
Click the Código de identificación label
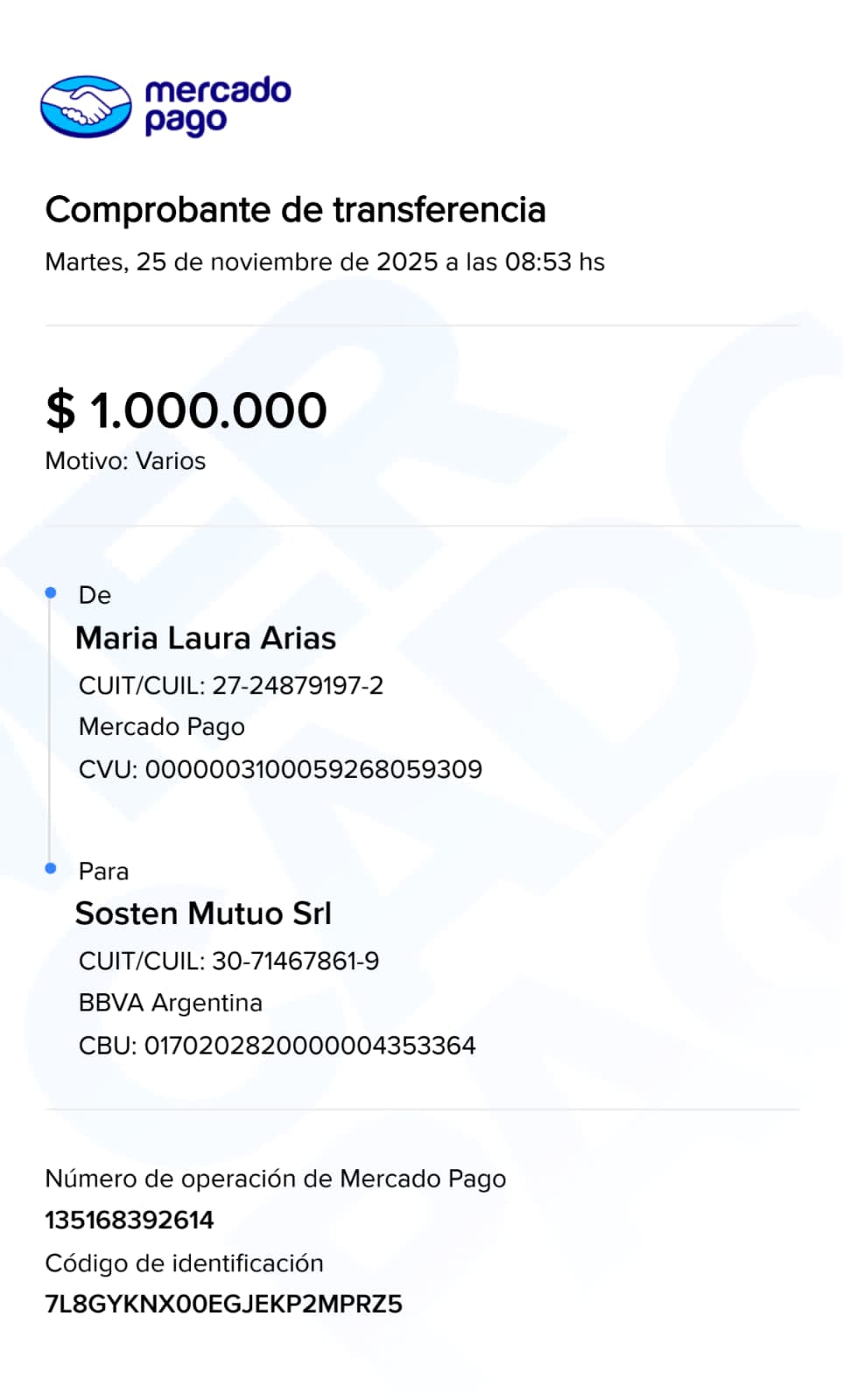point(184,1263)
